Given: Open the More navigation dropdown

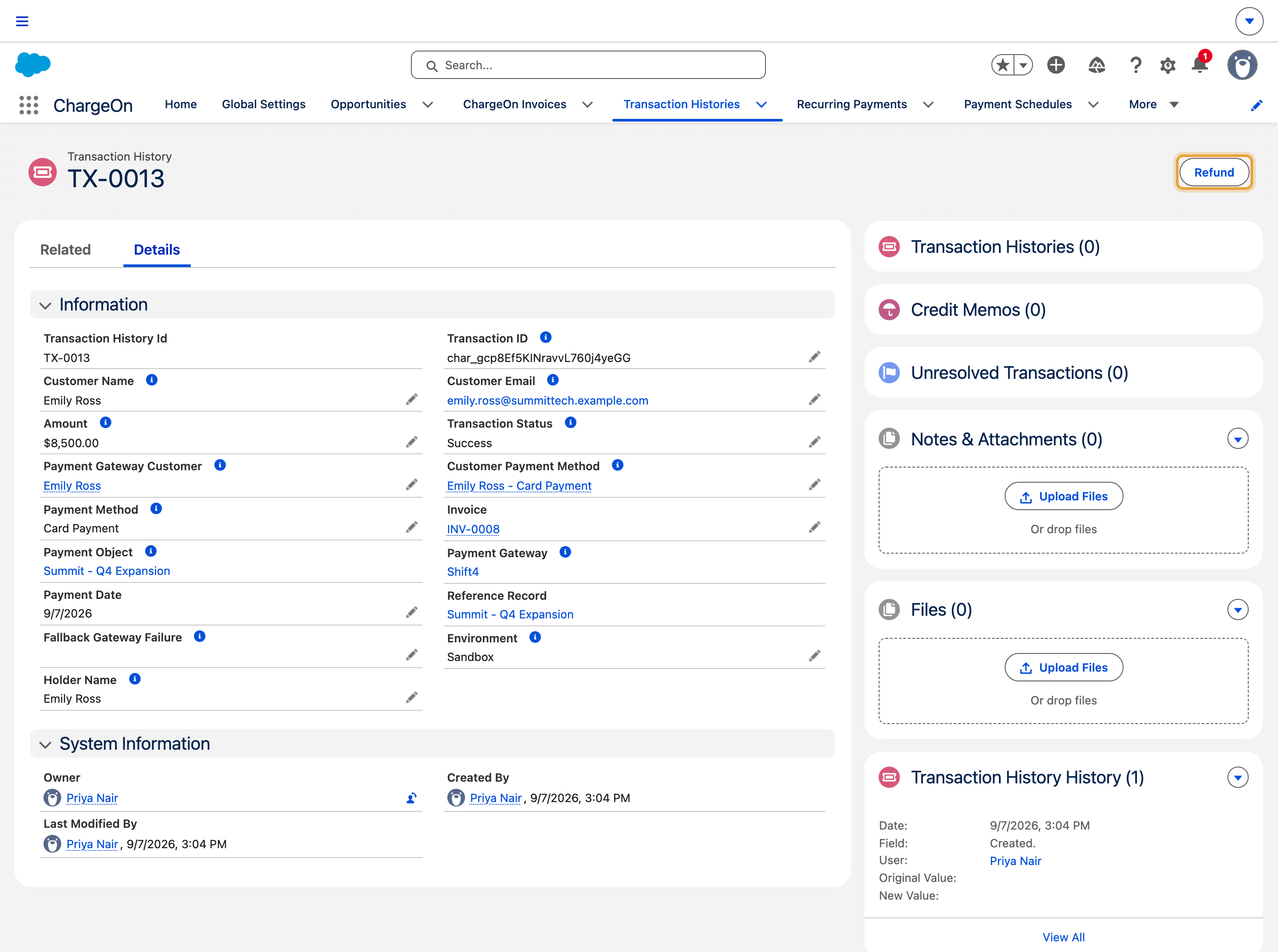Looking at the screenshot, I should point(1153,105).
